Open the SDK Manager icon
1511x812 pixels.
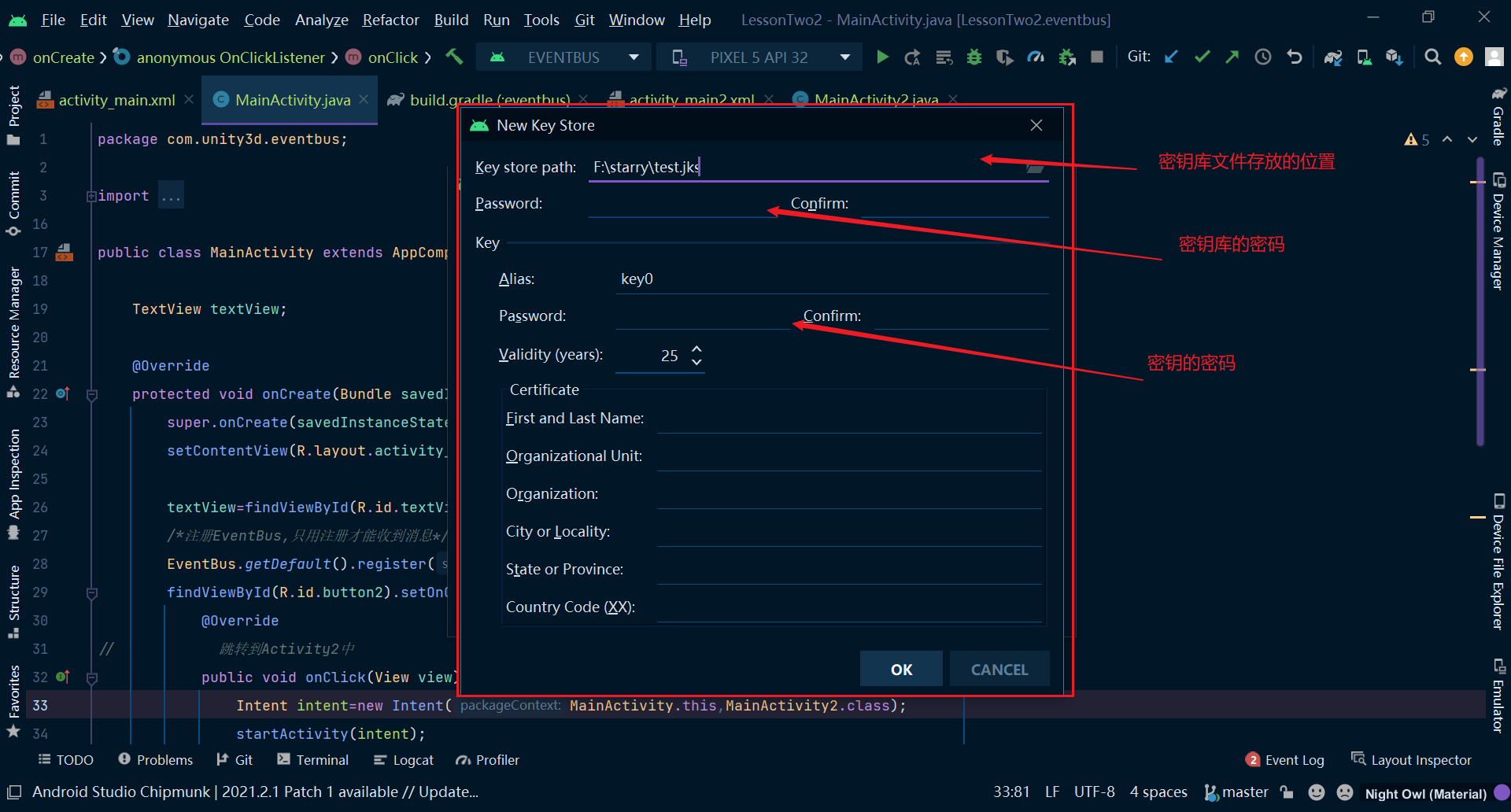(1395, 57)
